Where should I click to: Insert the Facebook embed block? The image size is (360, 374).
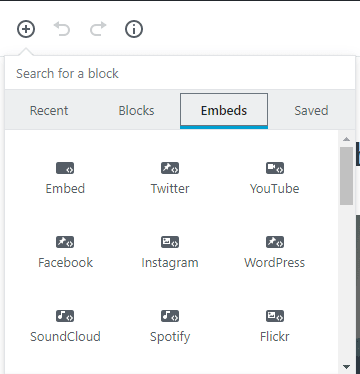tap(65, 253)
